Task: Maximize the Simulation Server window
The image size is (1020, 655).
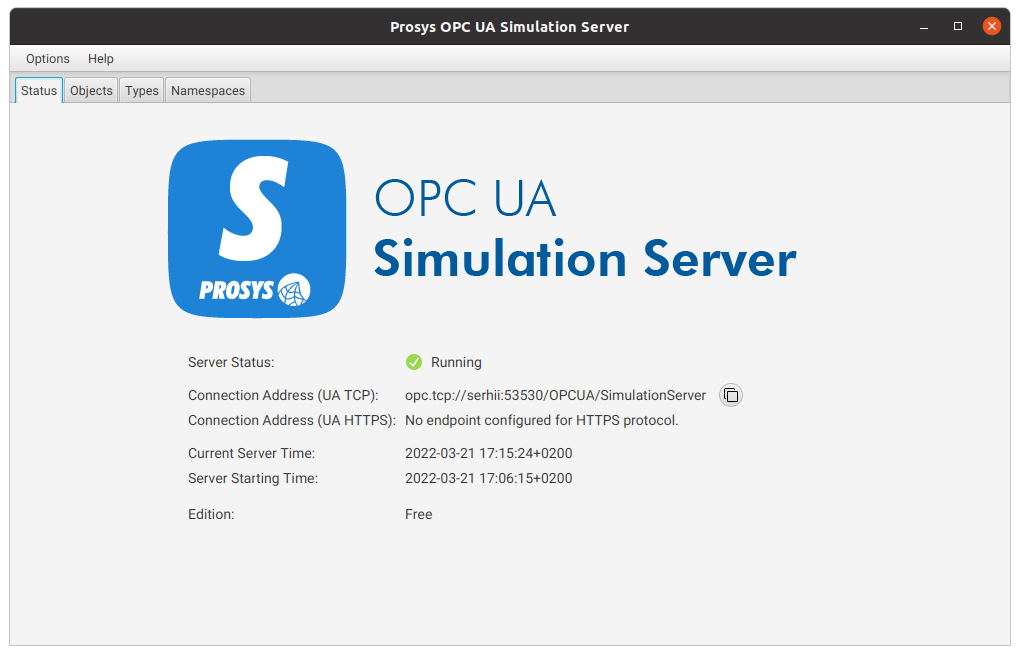Action: tap(958, 26)
